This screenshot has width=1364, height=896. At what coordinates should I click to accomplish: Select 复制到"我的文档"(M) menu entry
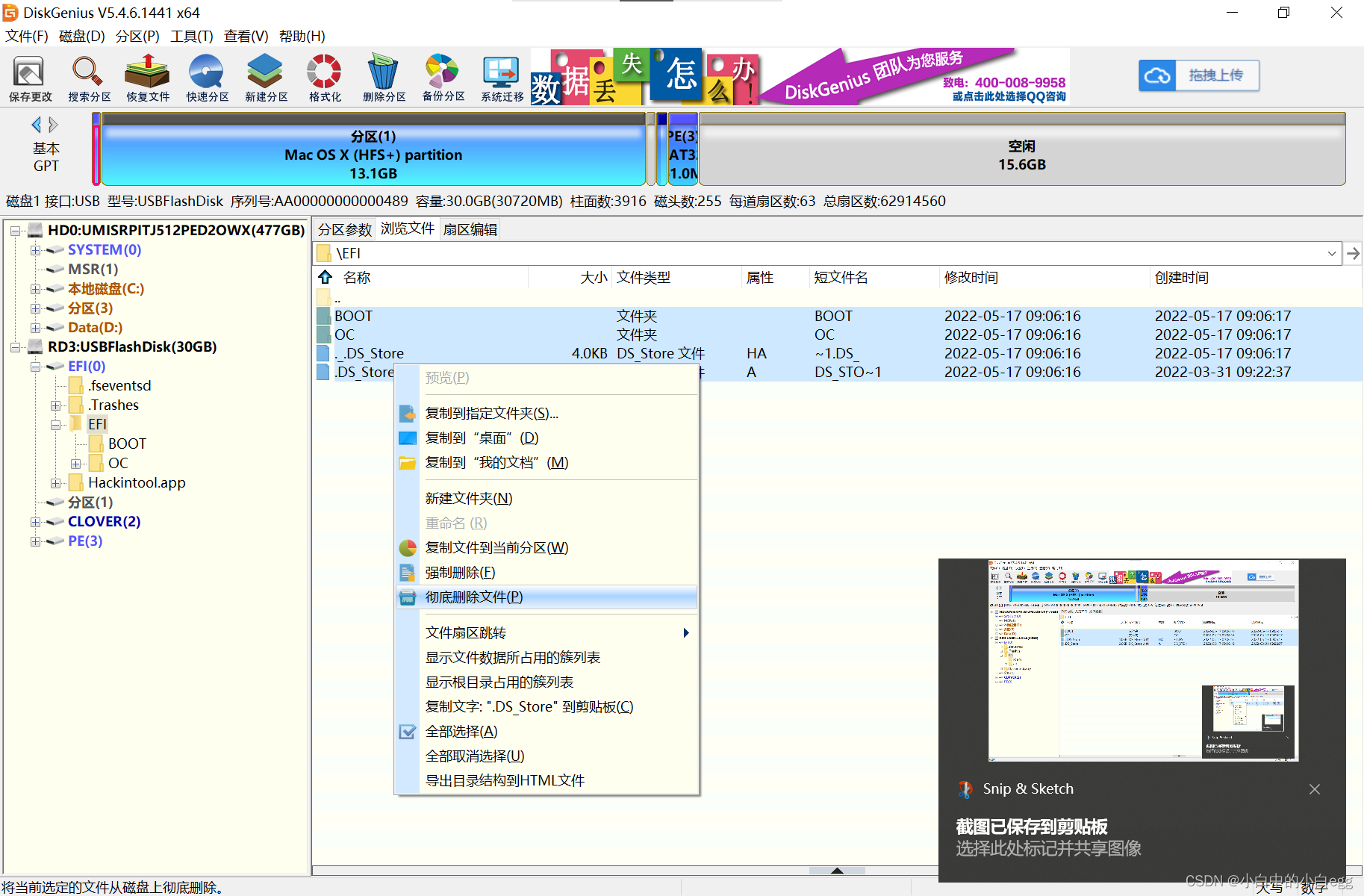pyautogui.click(x=546, y=463)
